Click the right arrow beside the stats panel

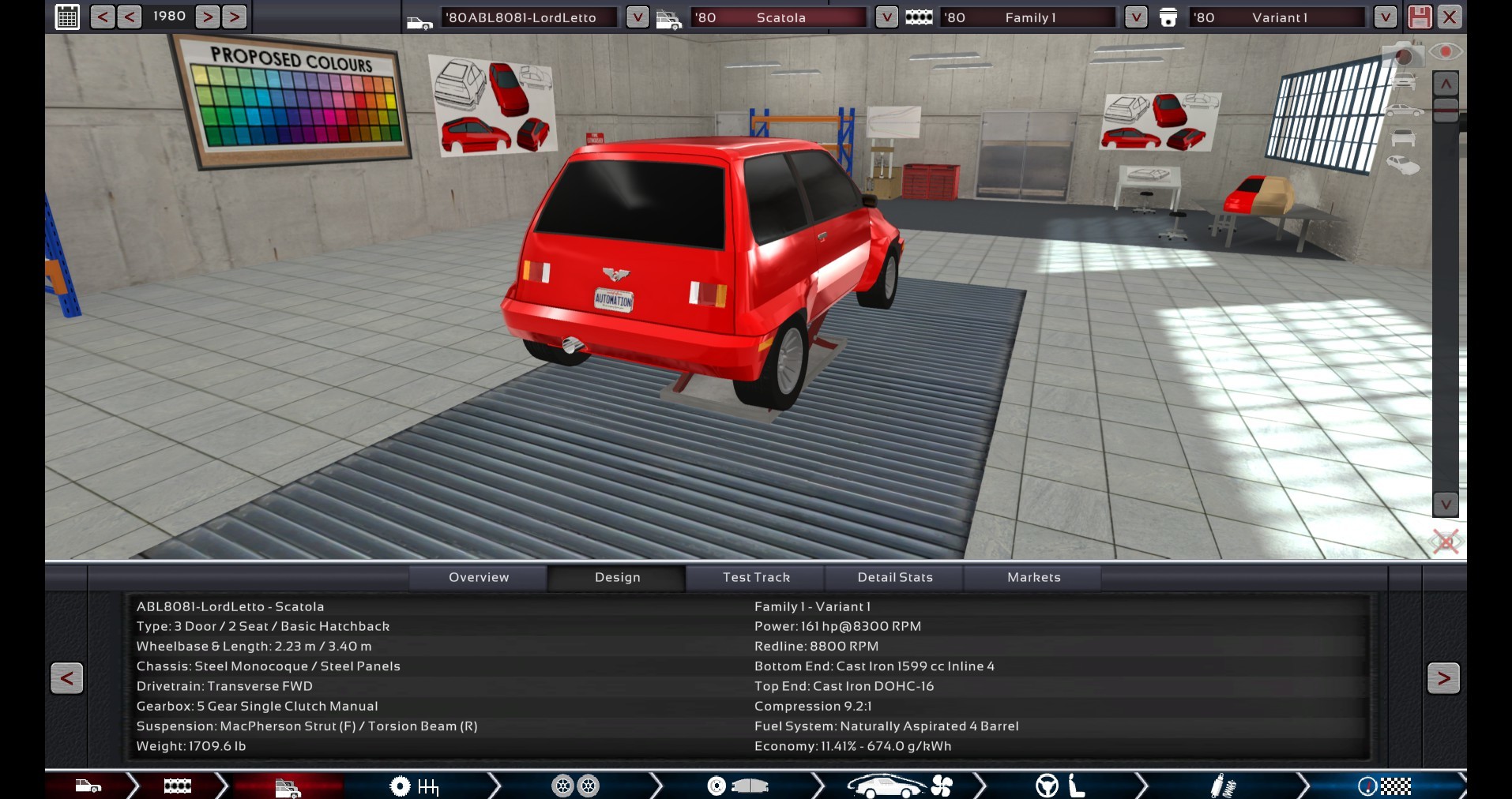point(1443,678)
